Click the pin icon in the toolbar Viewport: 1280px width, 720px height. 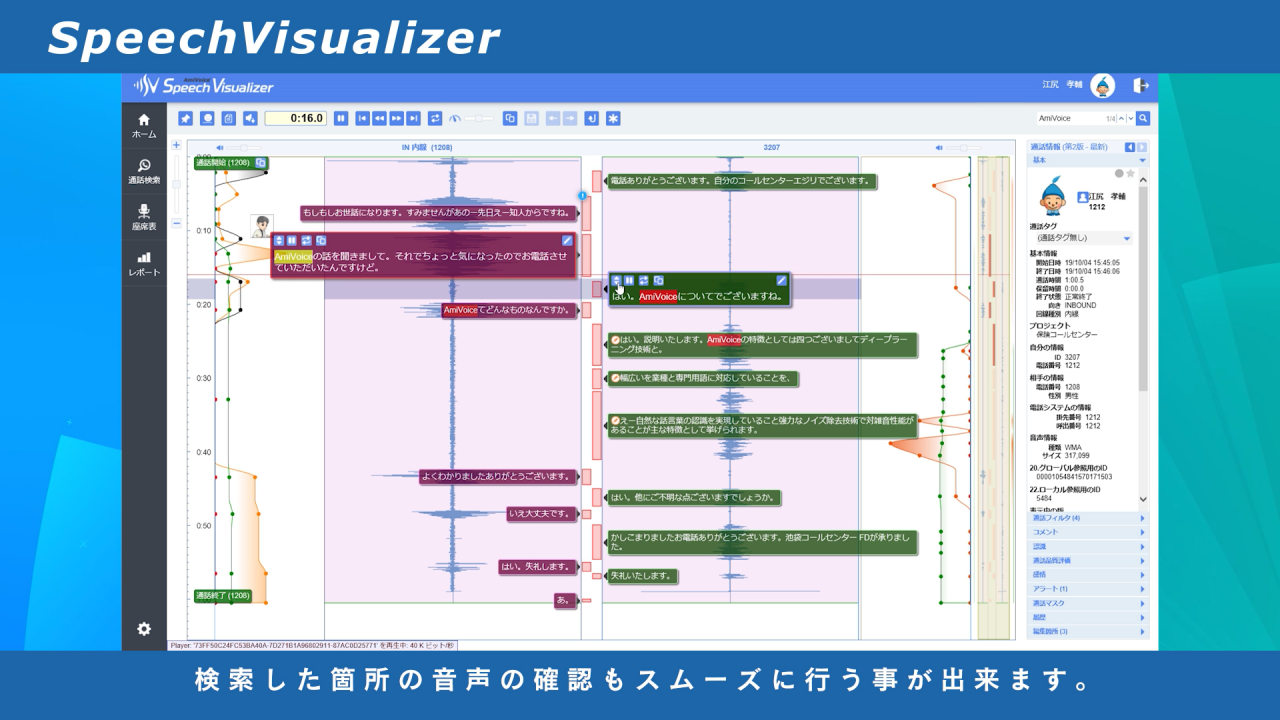[x=186, y=118]
